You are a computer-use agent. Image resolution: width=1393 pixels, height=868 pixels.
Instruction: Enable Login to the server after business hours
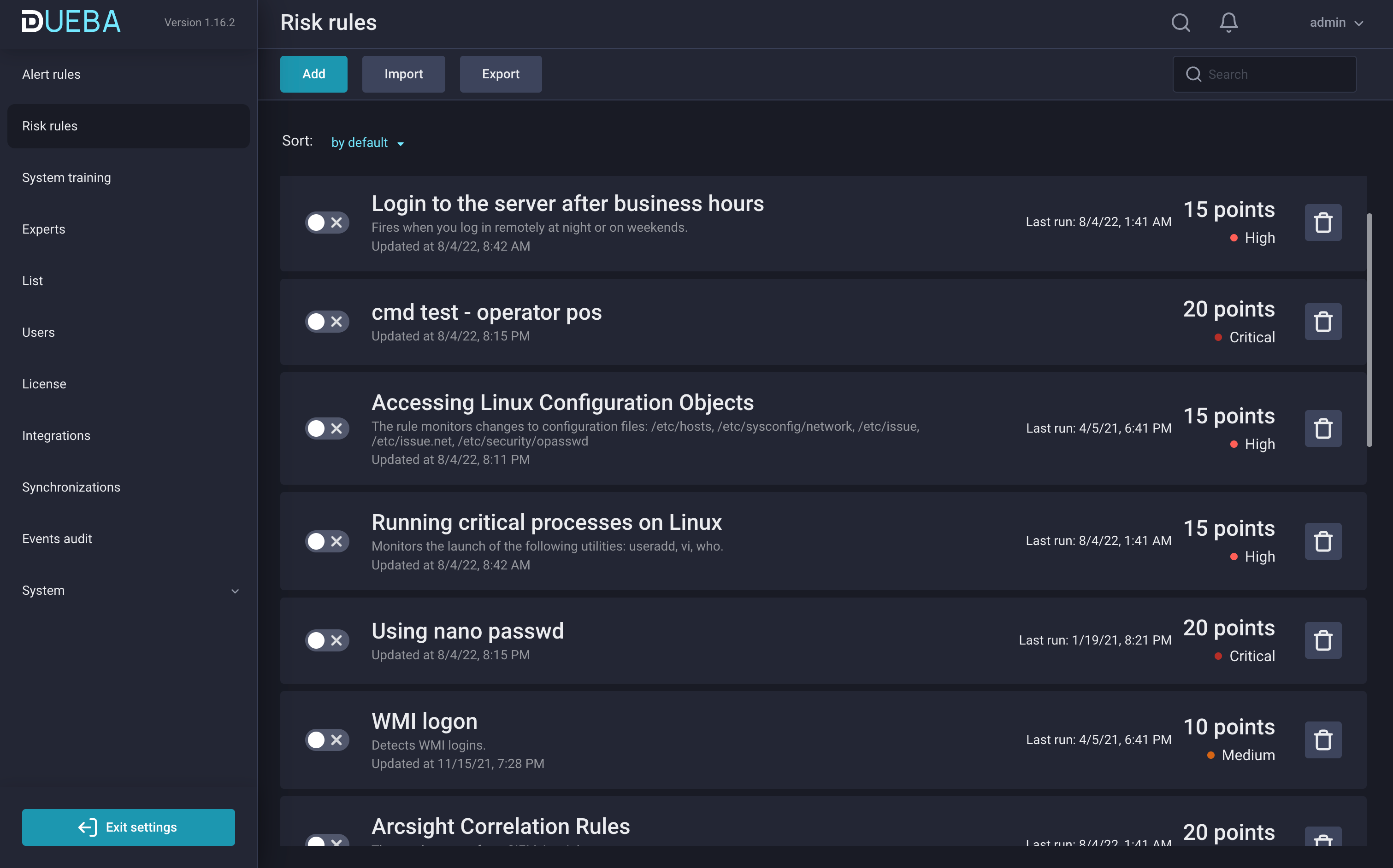[327, 223]
